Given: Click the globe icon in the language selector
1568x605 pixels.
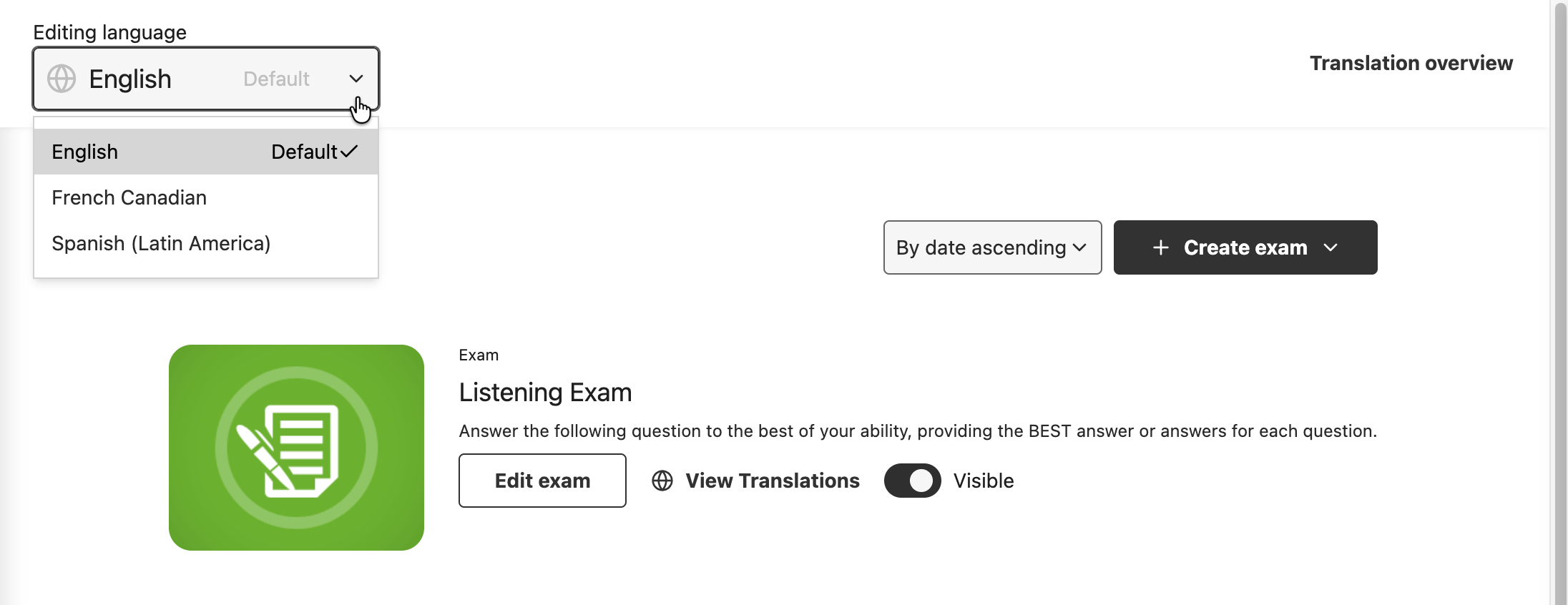Looking at the screenshot, I should coord(62,79).
